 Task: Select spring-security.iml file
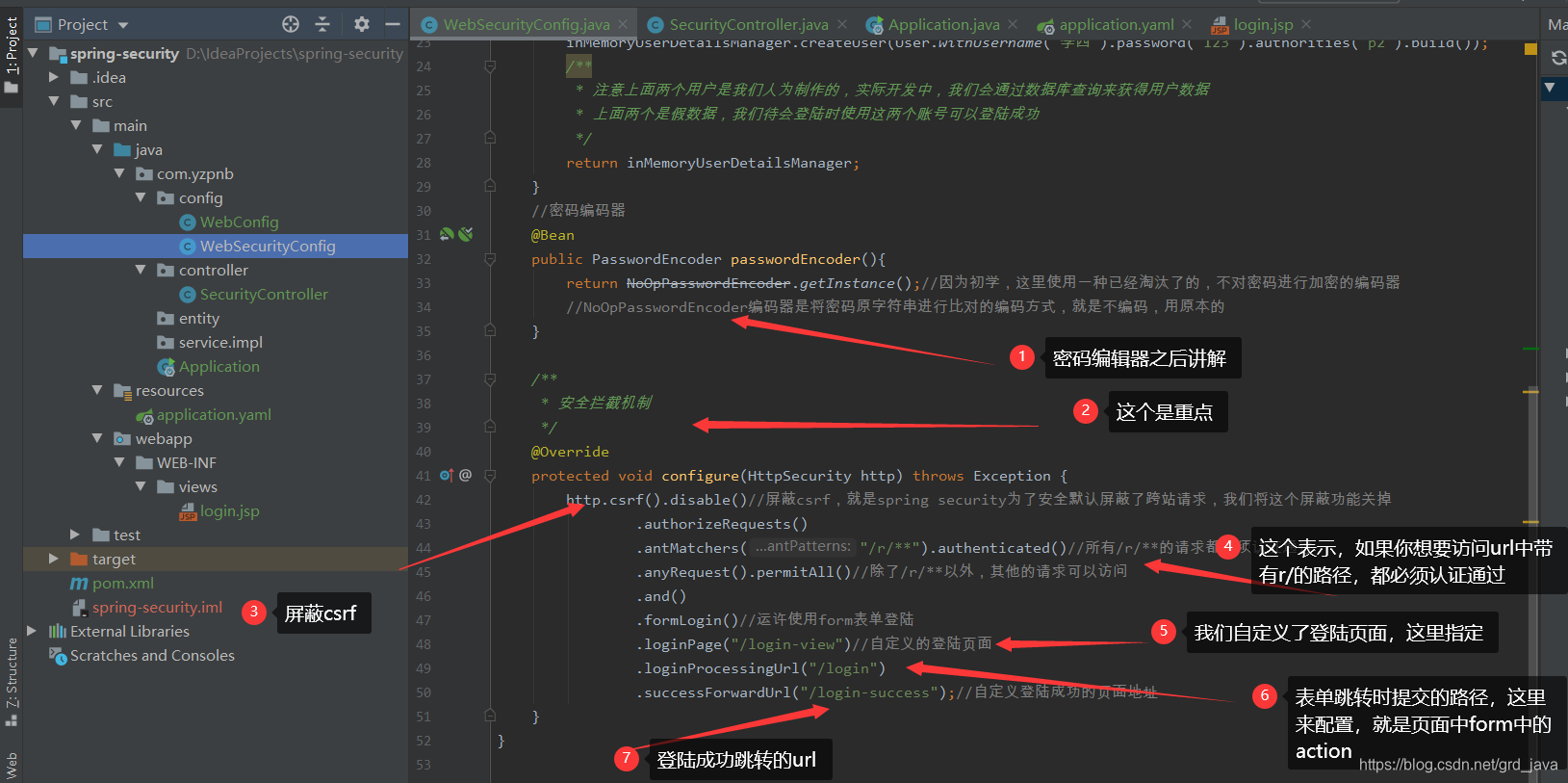(x=157, y=607)
